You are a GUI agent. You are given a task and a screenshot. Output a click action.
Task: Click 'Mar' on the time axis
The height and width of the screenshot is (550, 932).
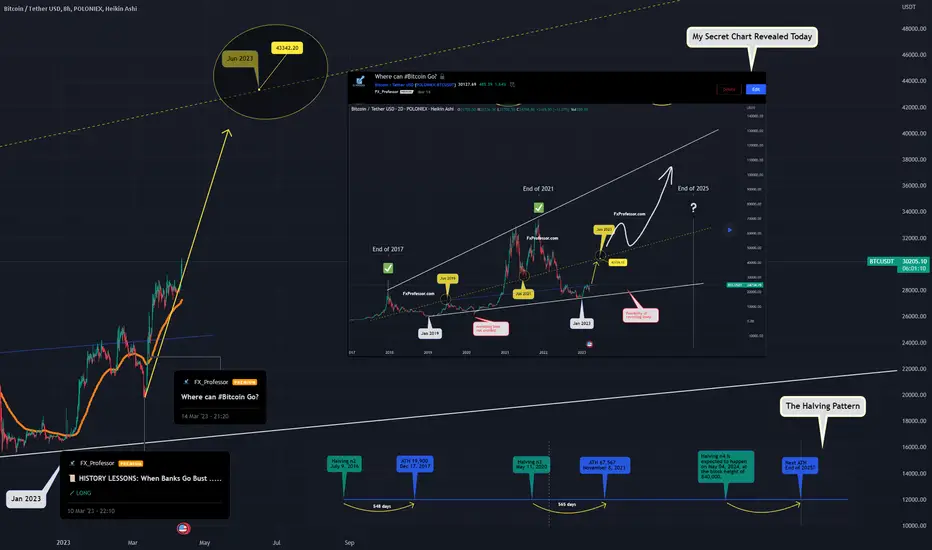point(133,542)
